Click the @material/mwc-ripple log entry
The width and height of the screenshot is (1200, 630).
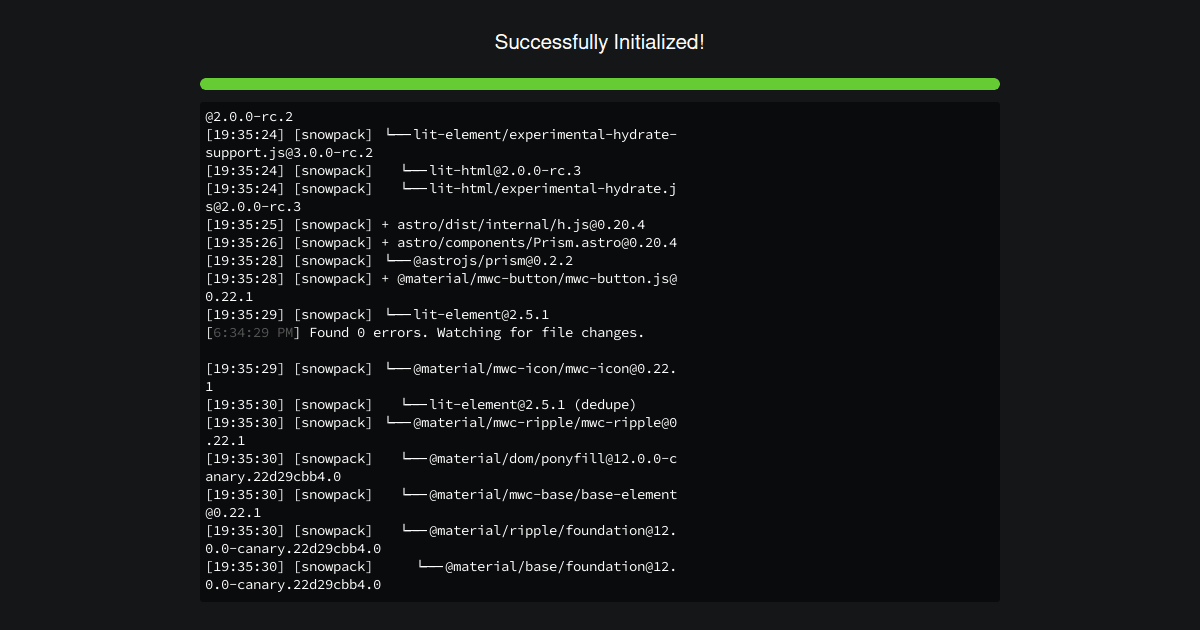click(x=441, y=432)
